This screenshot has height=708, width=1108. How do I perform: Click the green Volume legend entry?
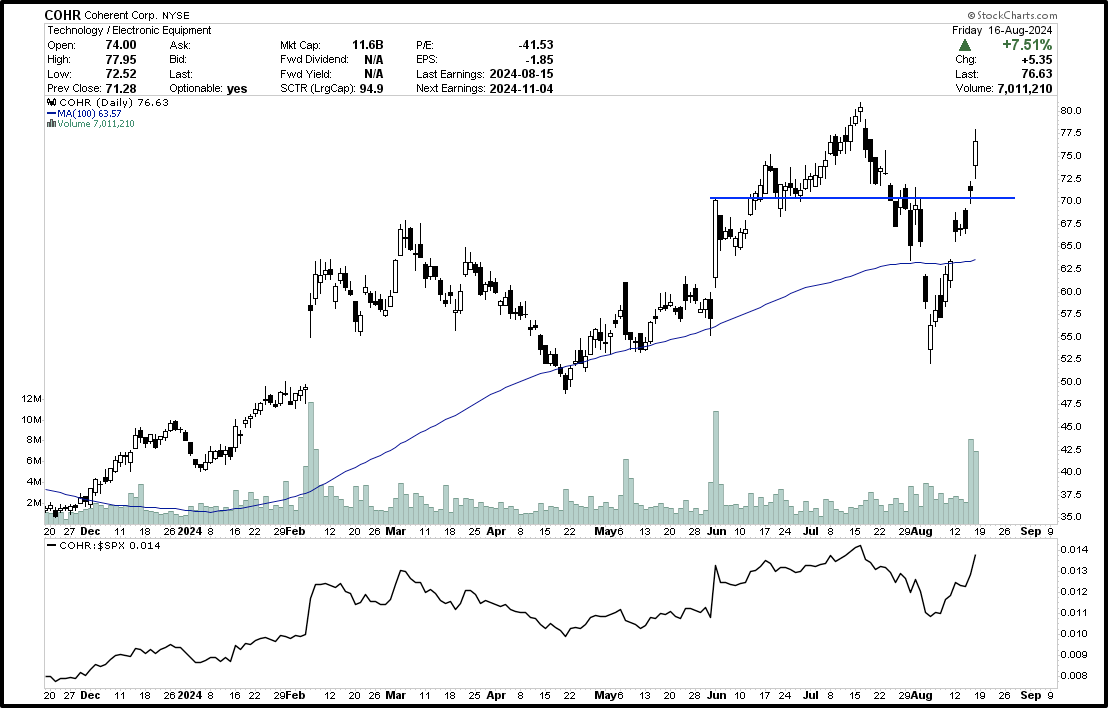click(90, 124)
